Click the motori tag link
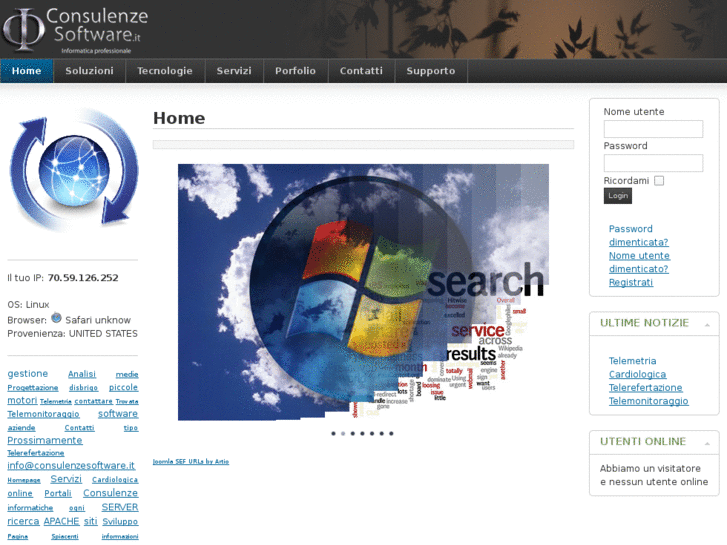Image resolution: width=727 pixels, height=545 pixels. click(x=22, y=400)
